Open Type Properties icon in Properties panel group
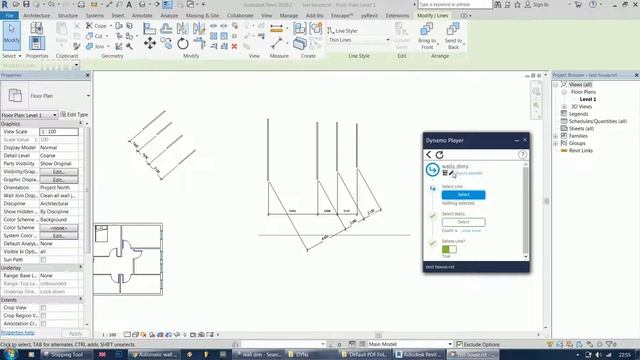 [36, 29]
